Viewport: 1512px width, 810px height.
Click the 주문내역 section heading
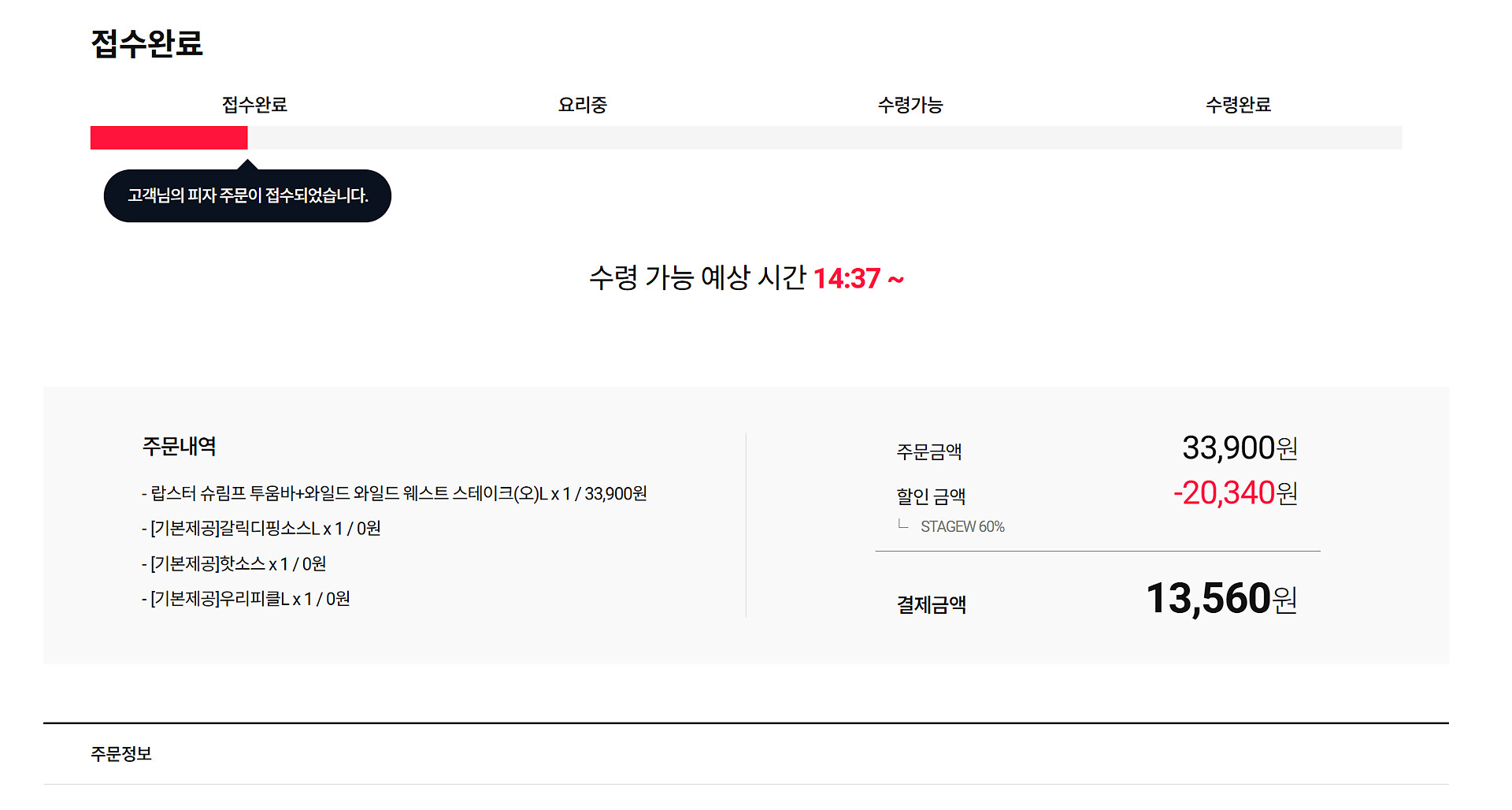tap(179, 446)
